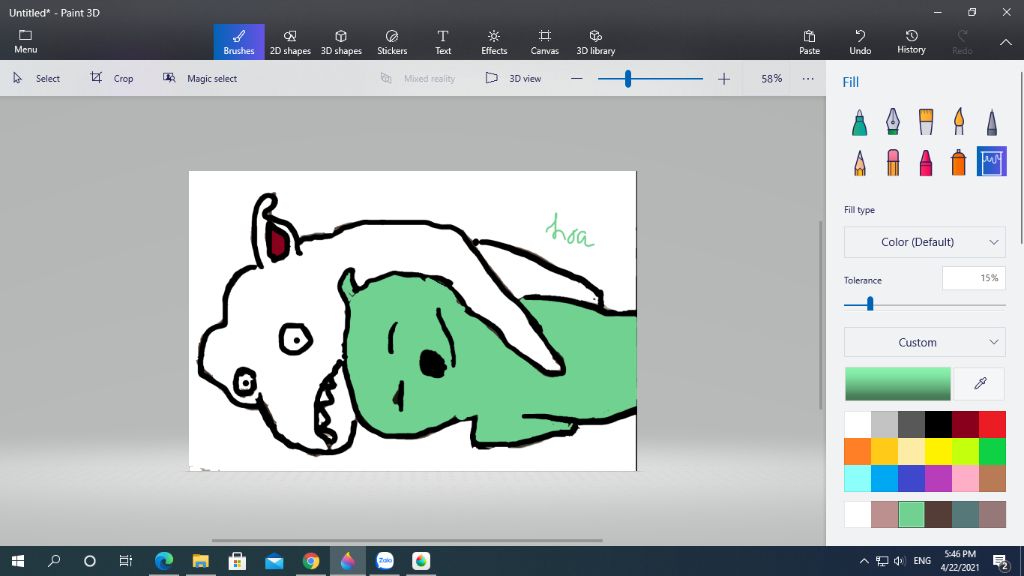Viewport: 1024px width, 576px height.
Task: Select the Calligraphy pen brush
Action: tap(893, 122)
